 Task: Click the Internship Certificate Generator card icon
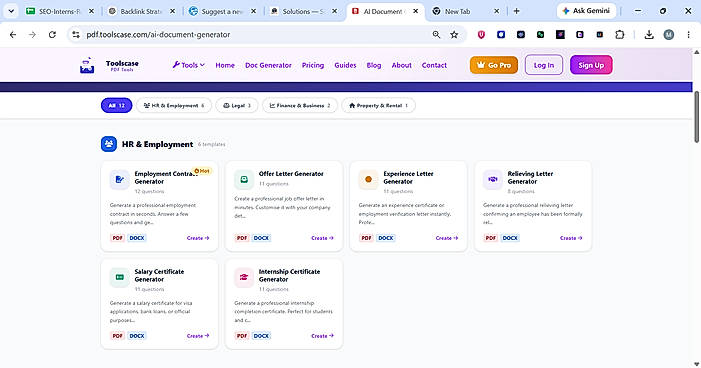(x=244, y=277)
